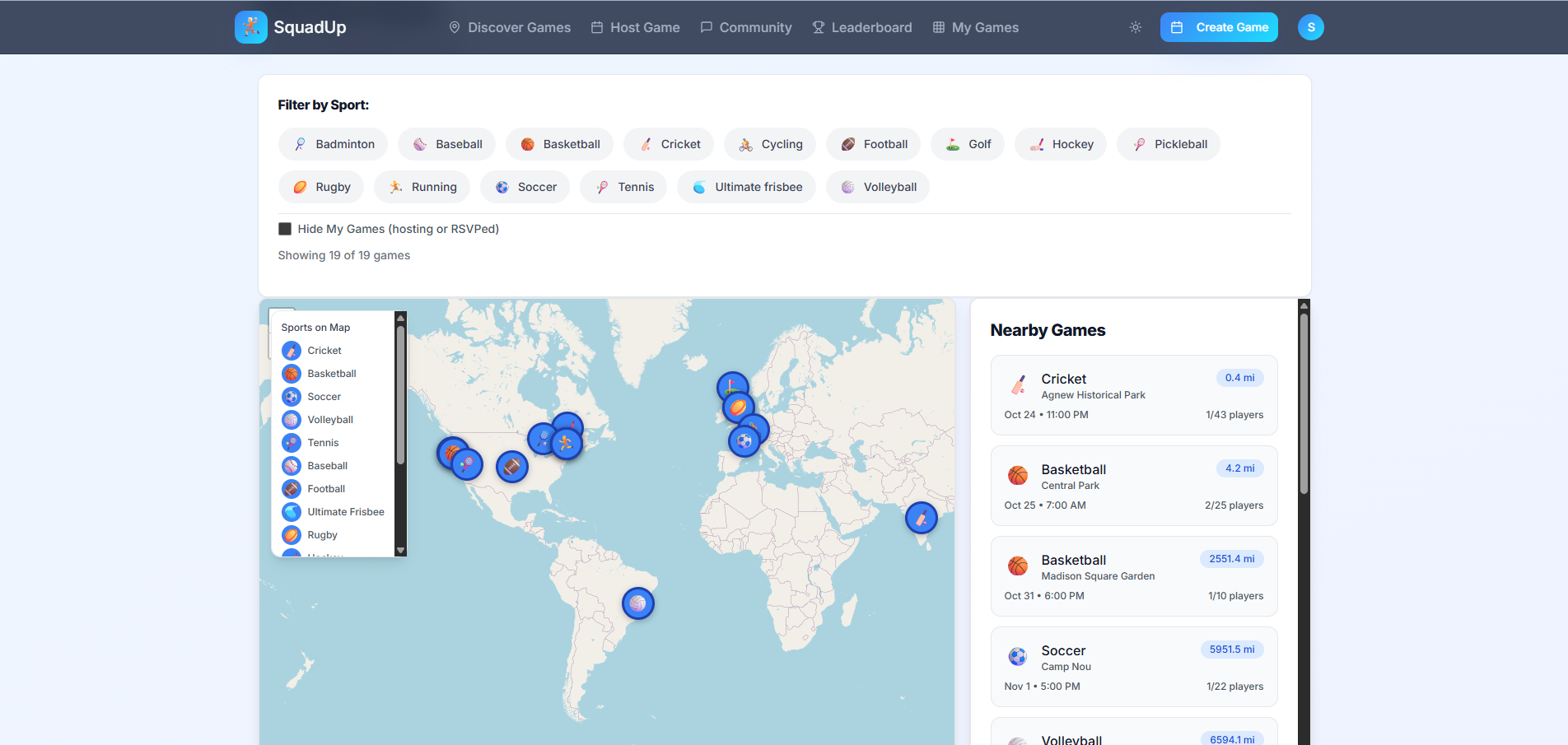The image size is (1568, 745).
Task: Toggle the light/dark theme sun icon
Action: pyautogui.click(x=1136, y=27)
